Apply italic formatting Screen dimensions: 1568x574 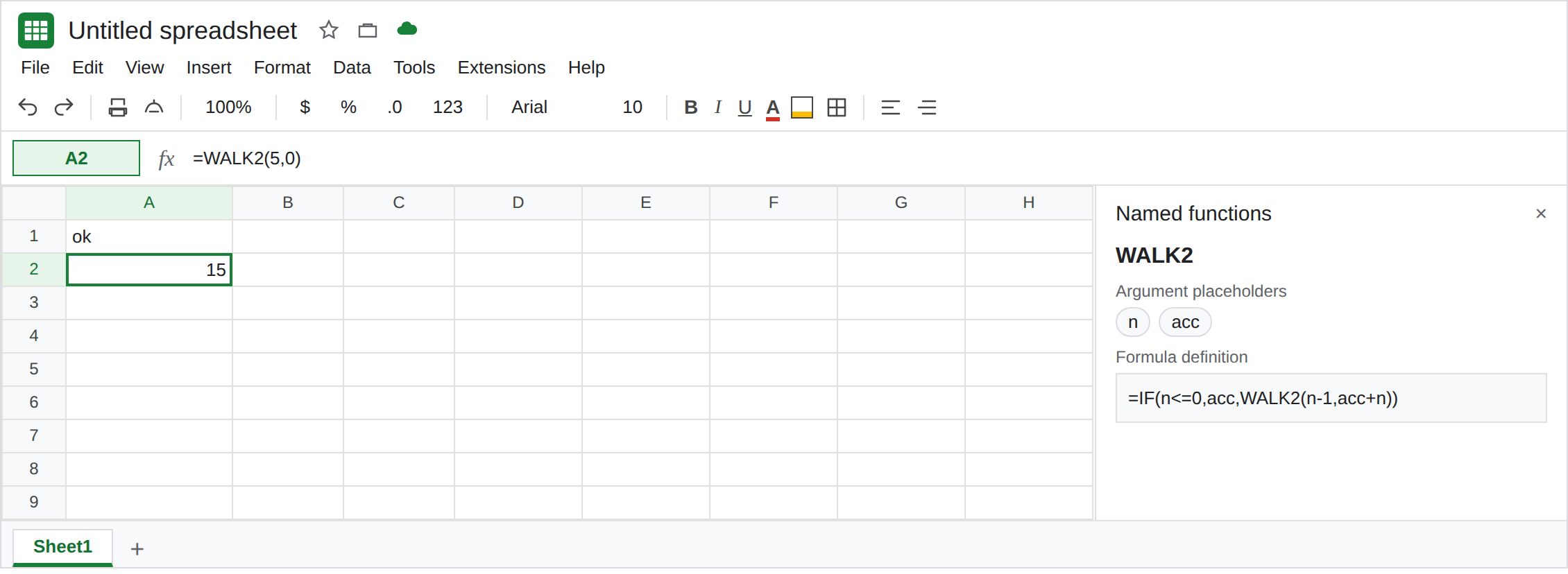pyautogui.click(x=718, y=107)
